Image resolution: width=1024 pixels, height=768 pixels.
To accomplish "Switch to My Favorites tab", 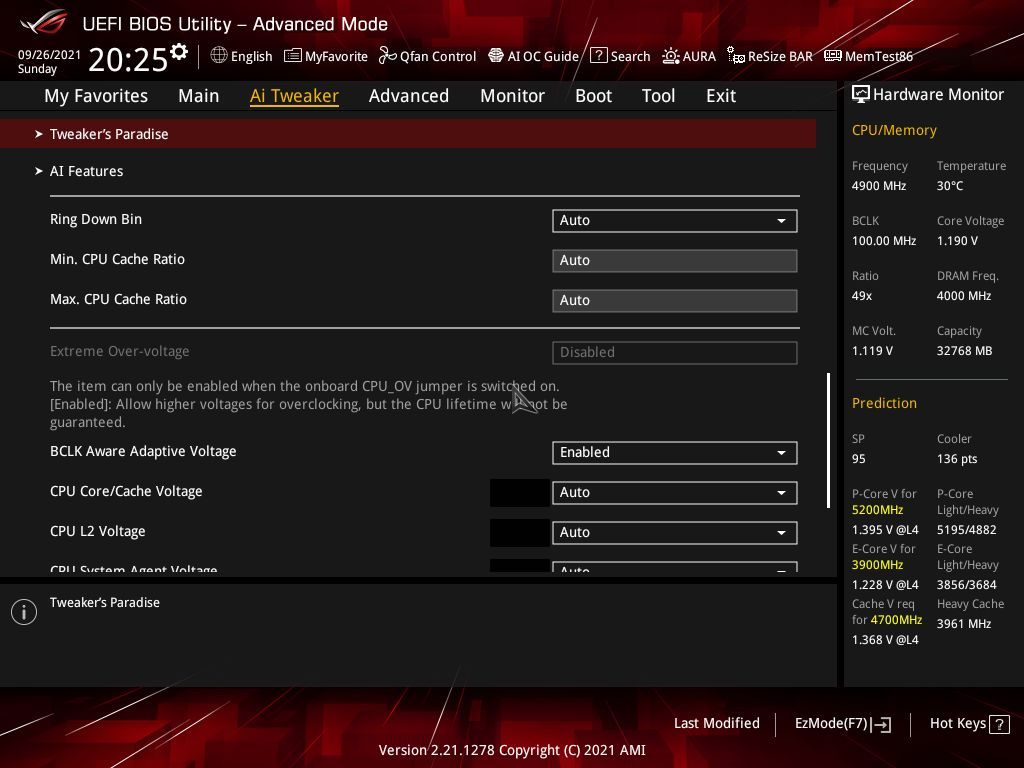I will click(x=96, y=96).
